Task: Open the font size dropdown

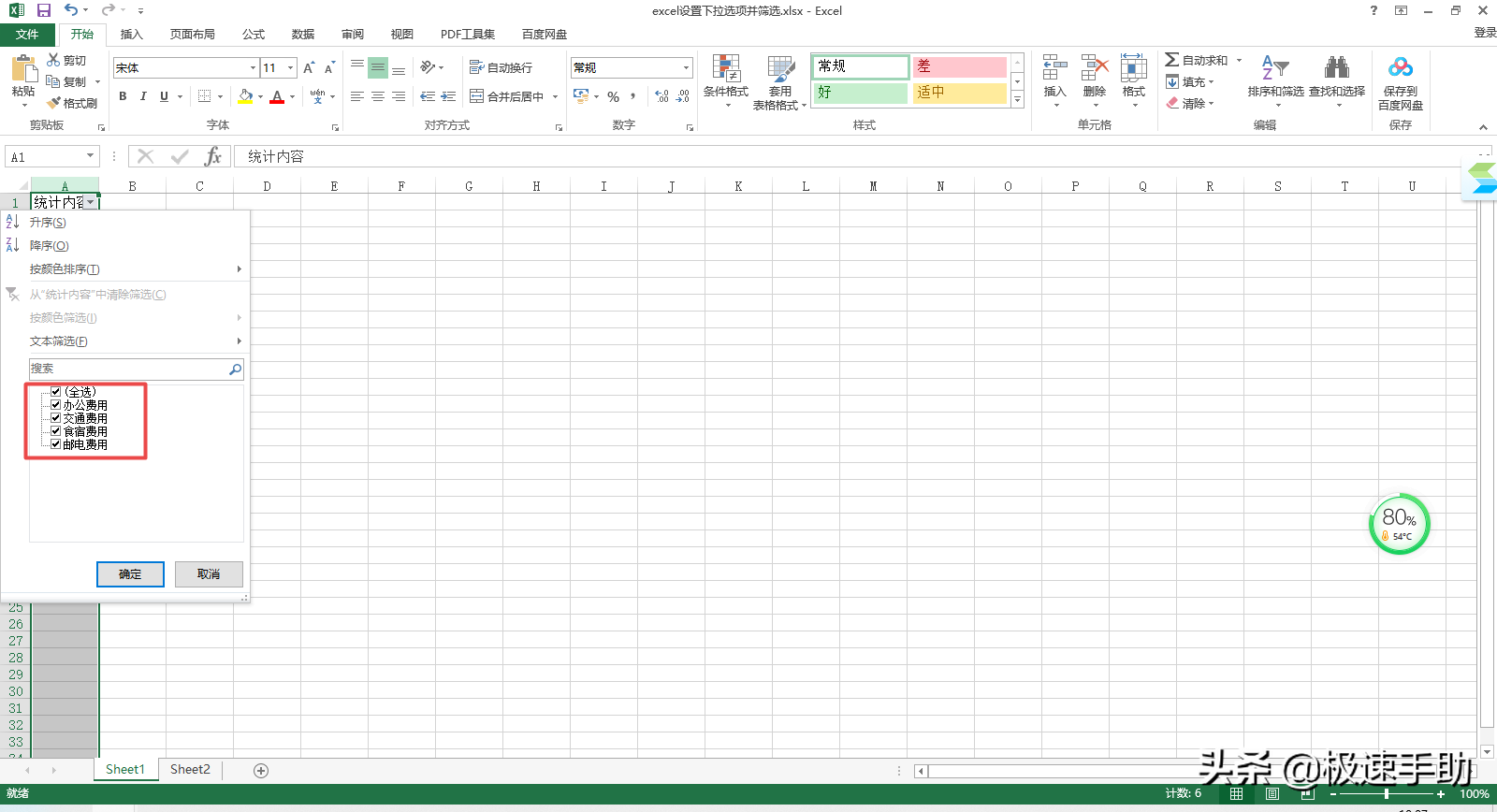Action: tap(291, 67)
